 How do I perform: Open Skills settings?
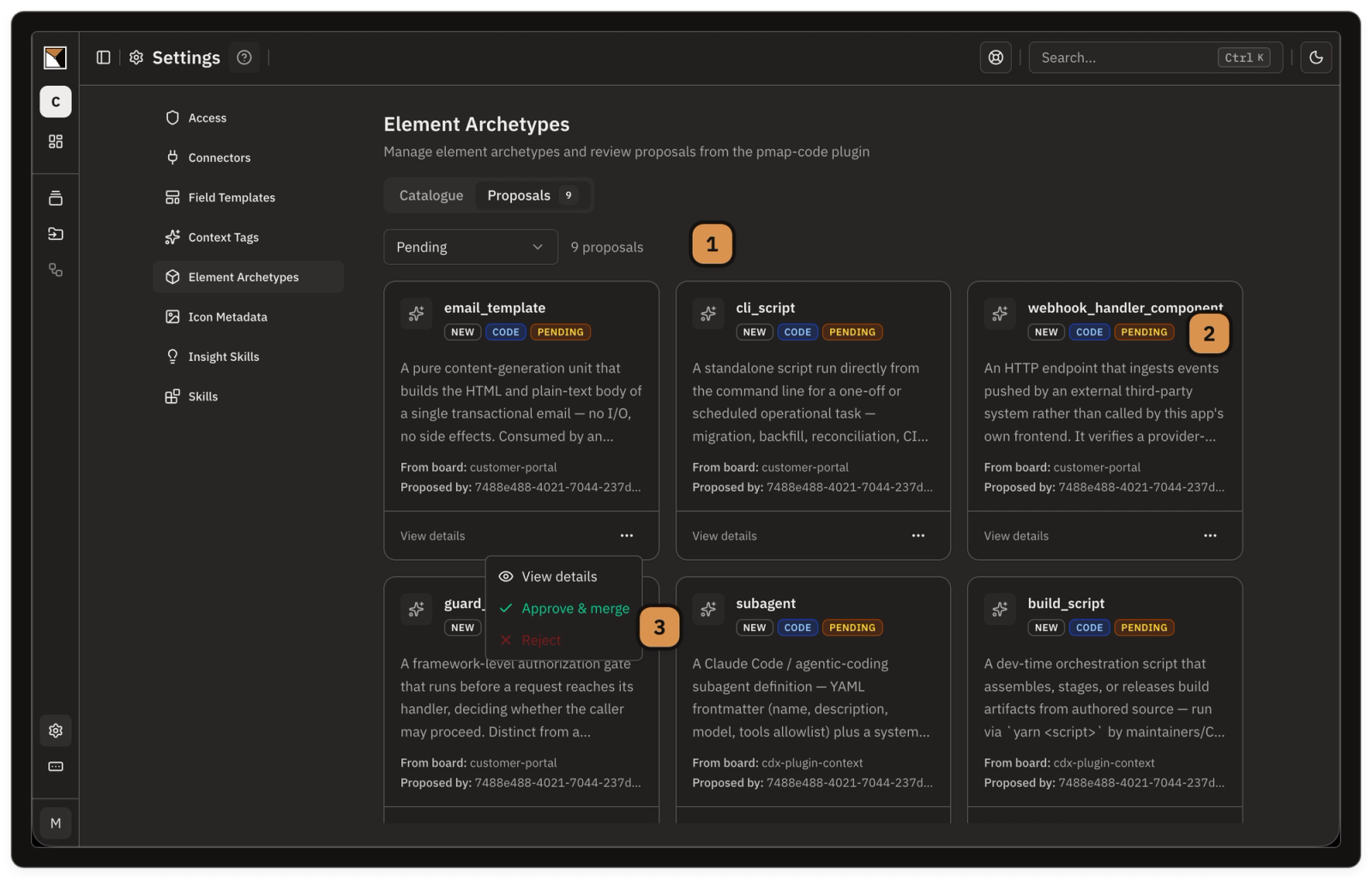tap(248, 396)
